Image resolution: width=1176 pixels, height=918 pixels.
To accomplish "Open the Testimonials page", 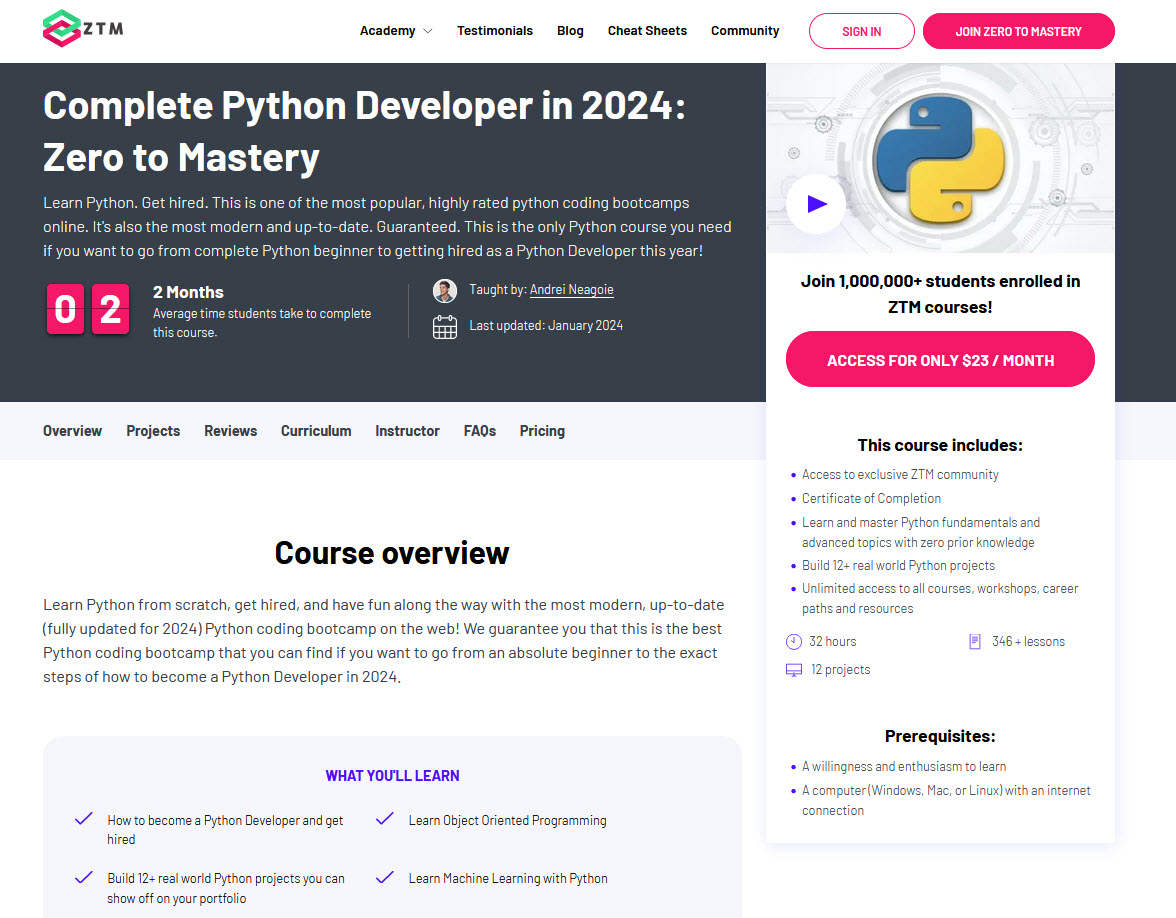I will [495, 31].
